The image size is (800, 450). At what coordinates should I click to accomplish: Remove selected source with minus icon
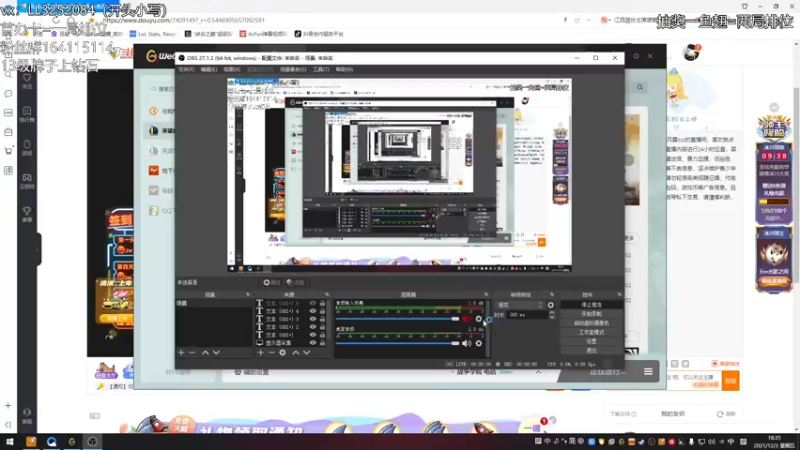pos(271,353)
